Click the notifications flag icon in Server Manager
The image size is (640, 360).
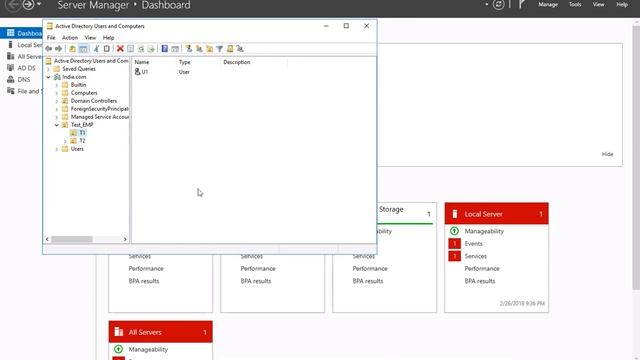521,4
